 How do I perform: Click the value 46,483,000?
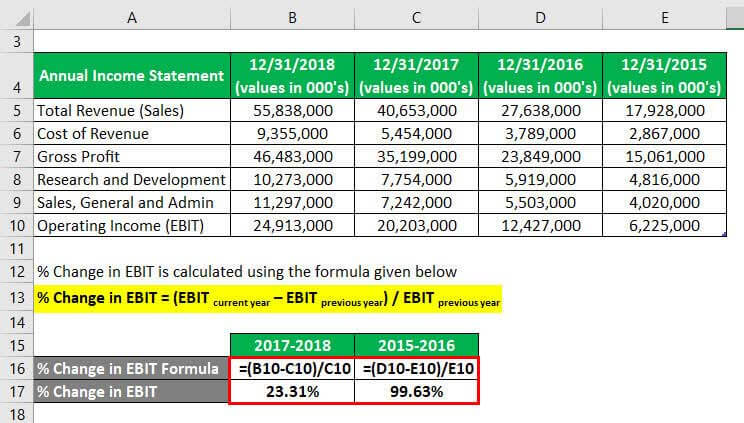[x=292, y=156]
